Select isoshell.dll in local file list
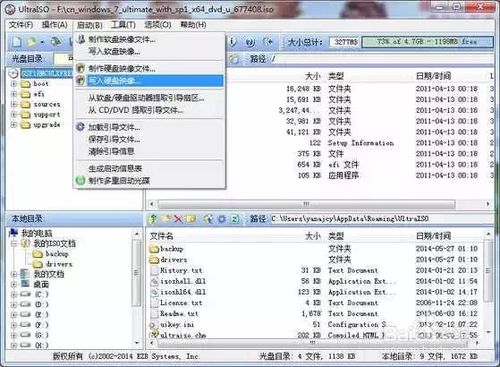This screenshot has height=367, width=500. click(x=183, y=281)
